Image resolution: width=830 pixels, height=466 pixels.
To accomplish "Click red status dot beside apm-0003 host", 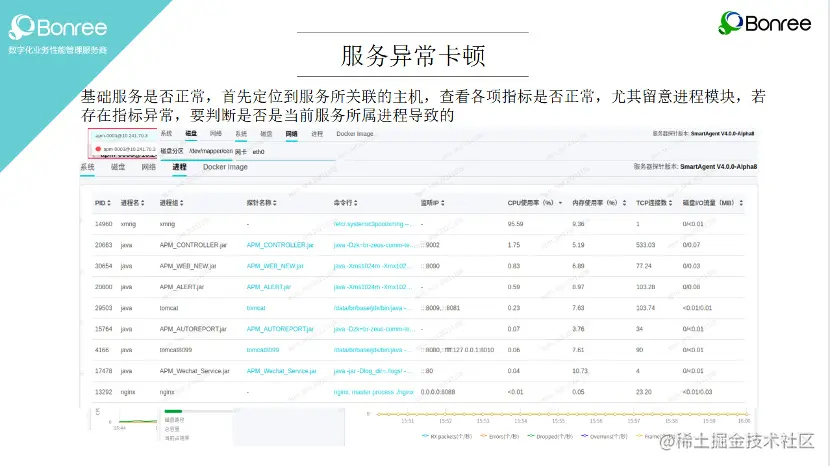I will click(x=98, y=149).
